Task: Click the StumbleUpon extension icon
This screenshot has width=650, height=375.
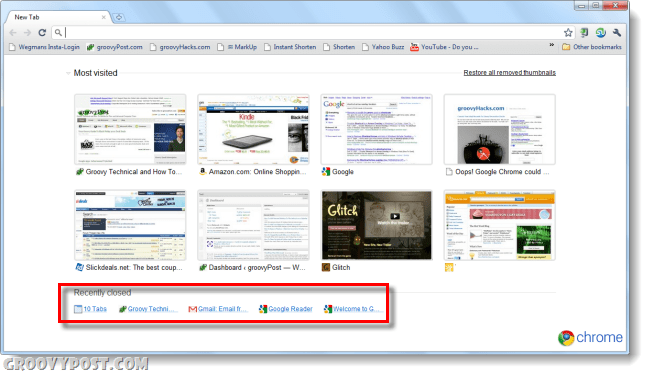Action: coord(600,32)
